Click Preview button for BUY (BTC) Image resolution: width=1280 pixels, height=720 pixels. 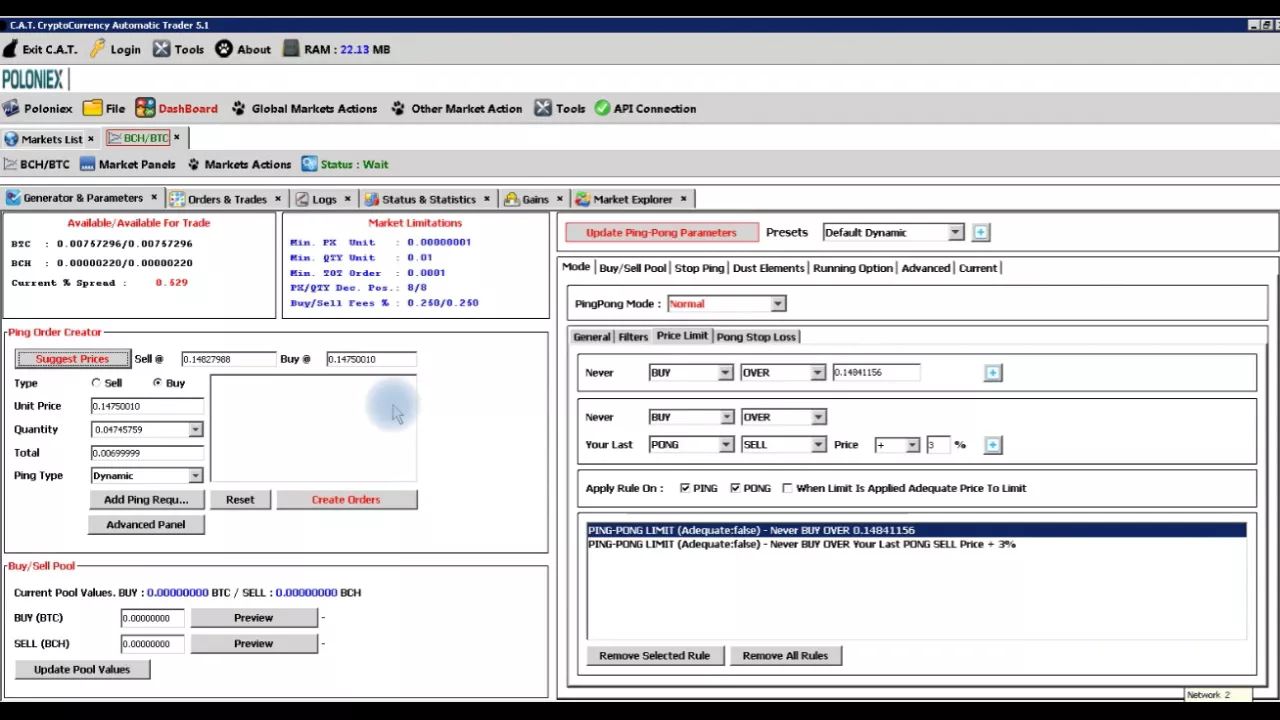(x=253, y=618)
